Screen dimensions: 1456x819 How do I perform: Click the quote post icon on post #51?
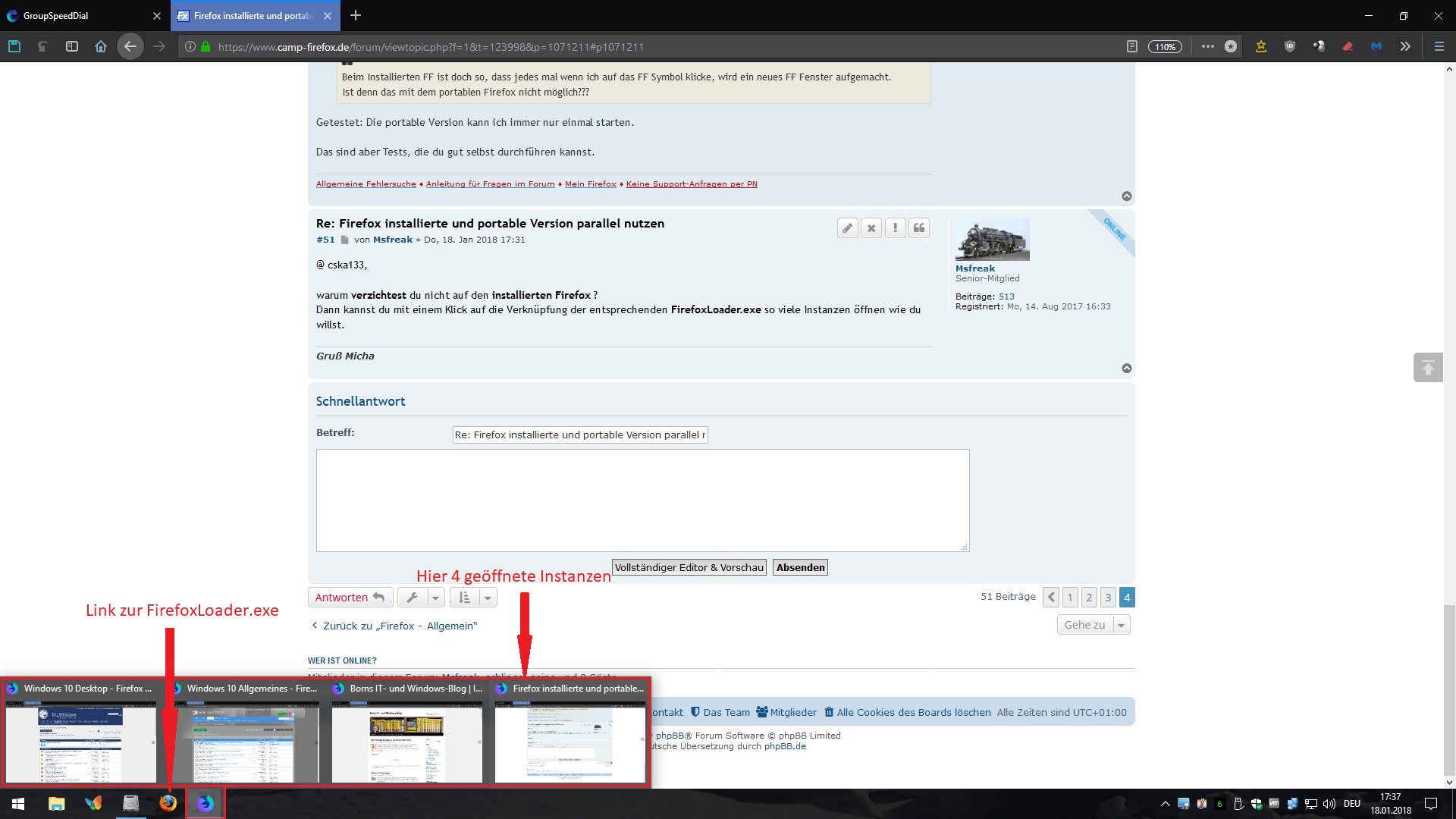click(x=918, y=227)
